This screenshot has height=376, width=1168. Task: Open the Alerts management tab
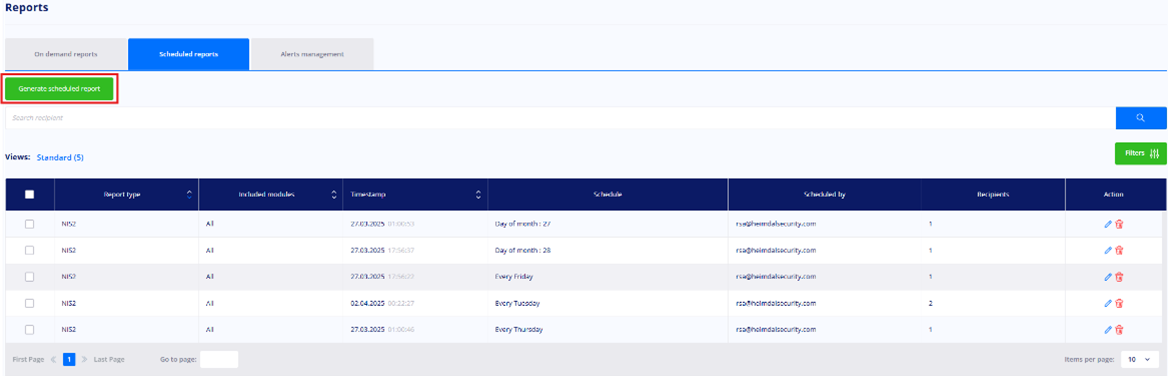312,54
